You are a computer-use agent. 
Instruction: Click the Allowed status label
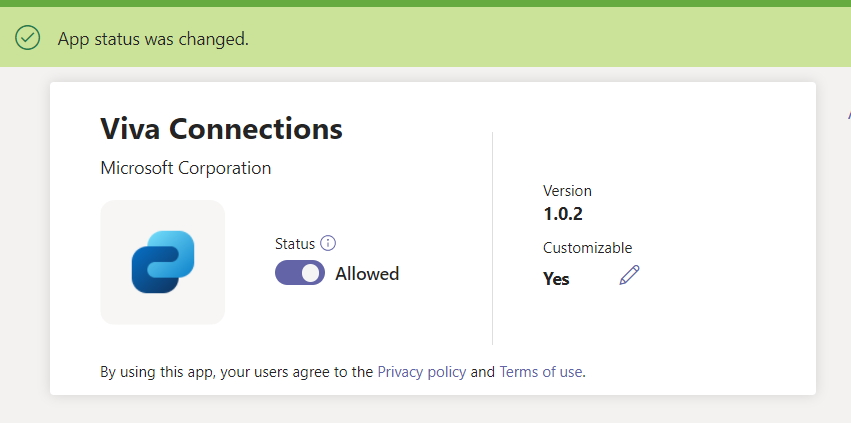pos(367,274)
